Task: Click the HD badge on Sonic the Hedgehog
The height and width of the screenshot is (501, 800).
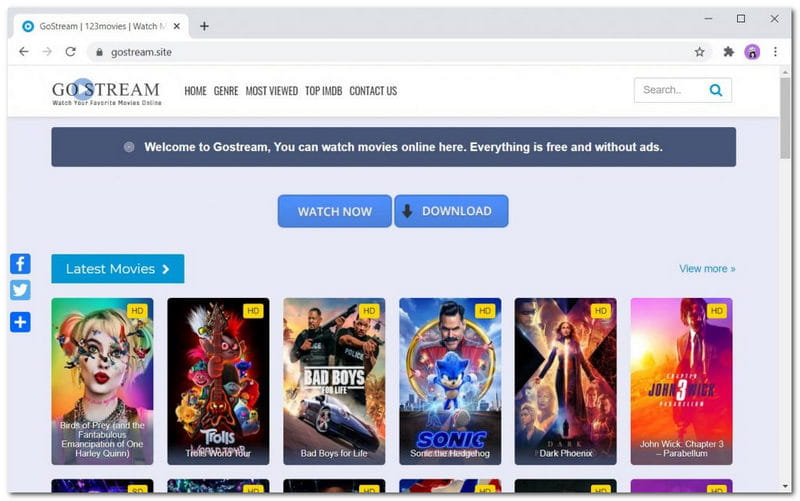Action: [485, 311]
